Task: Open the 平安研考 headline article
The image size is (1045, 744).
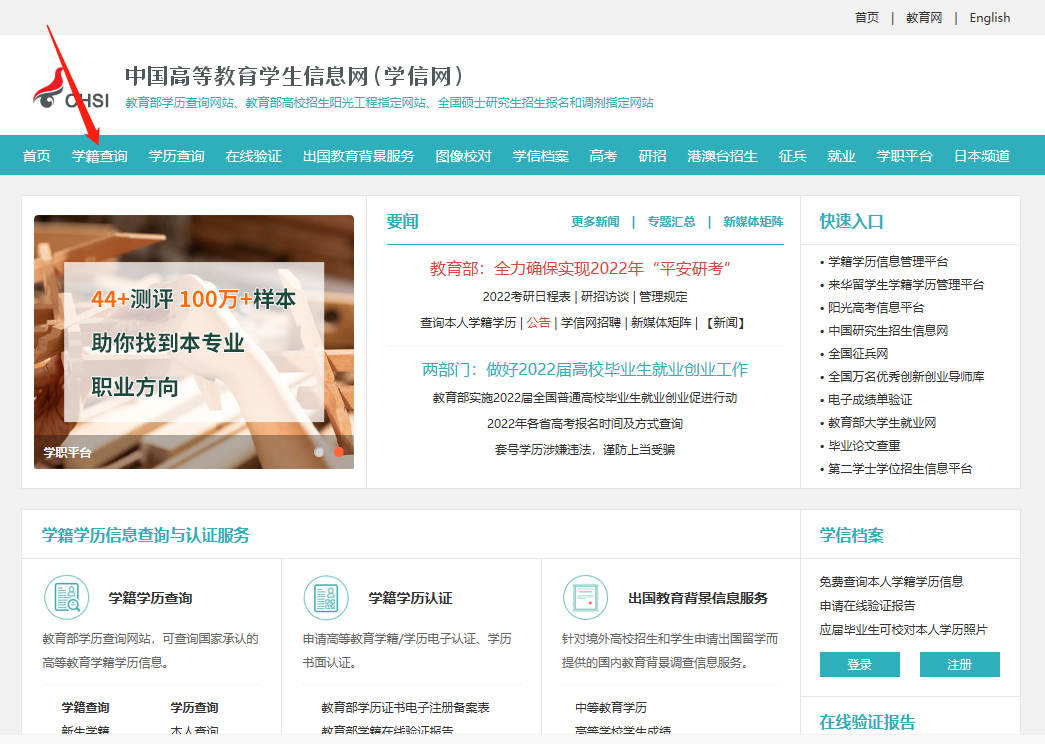Action: [580, 268]
